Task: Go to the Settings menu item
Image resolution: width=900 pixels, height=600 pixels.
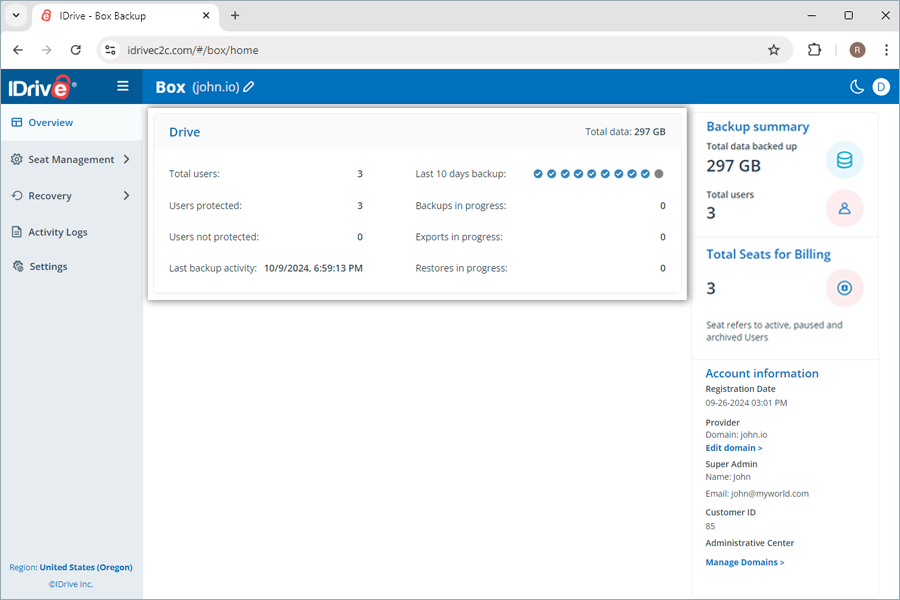Action: 48,267
